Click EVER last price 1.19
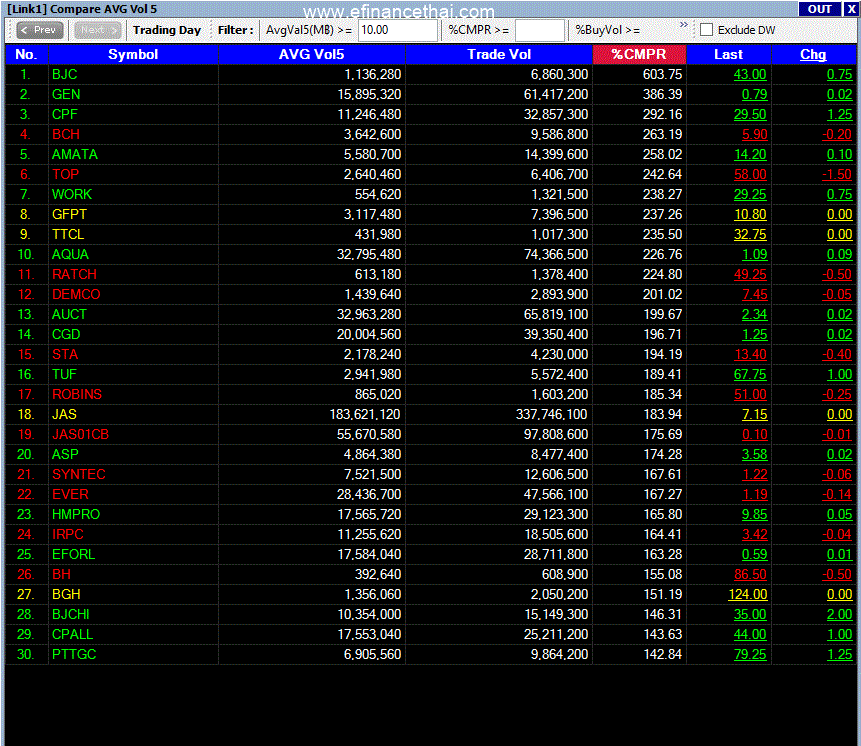Viewport: 861px width, 746px height. [x=754, y=495]
